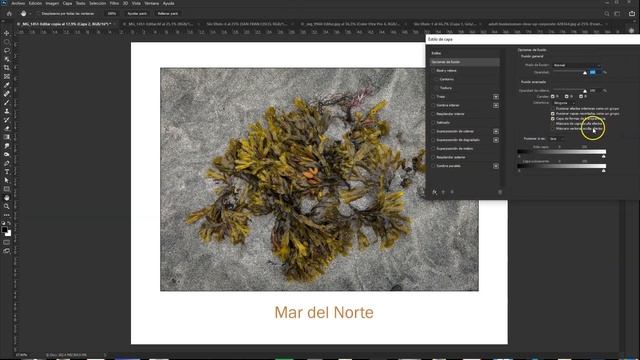Viewport: 640px width, 360px height.
Task: Select the Gradient tool
Action: (7, 137)
